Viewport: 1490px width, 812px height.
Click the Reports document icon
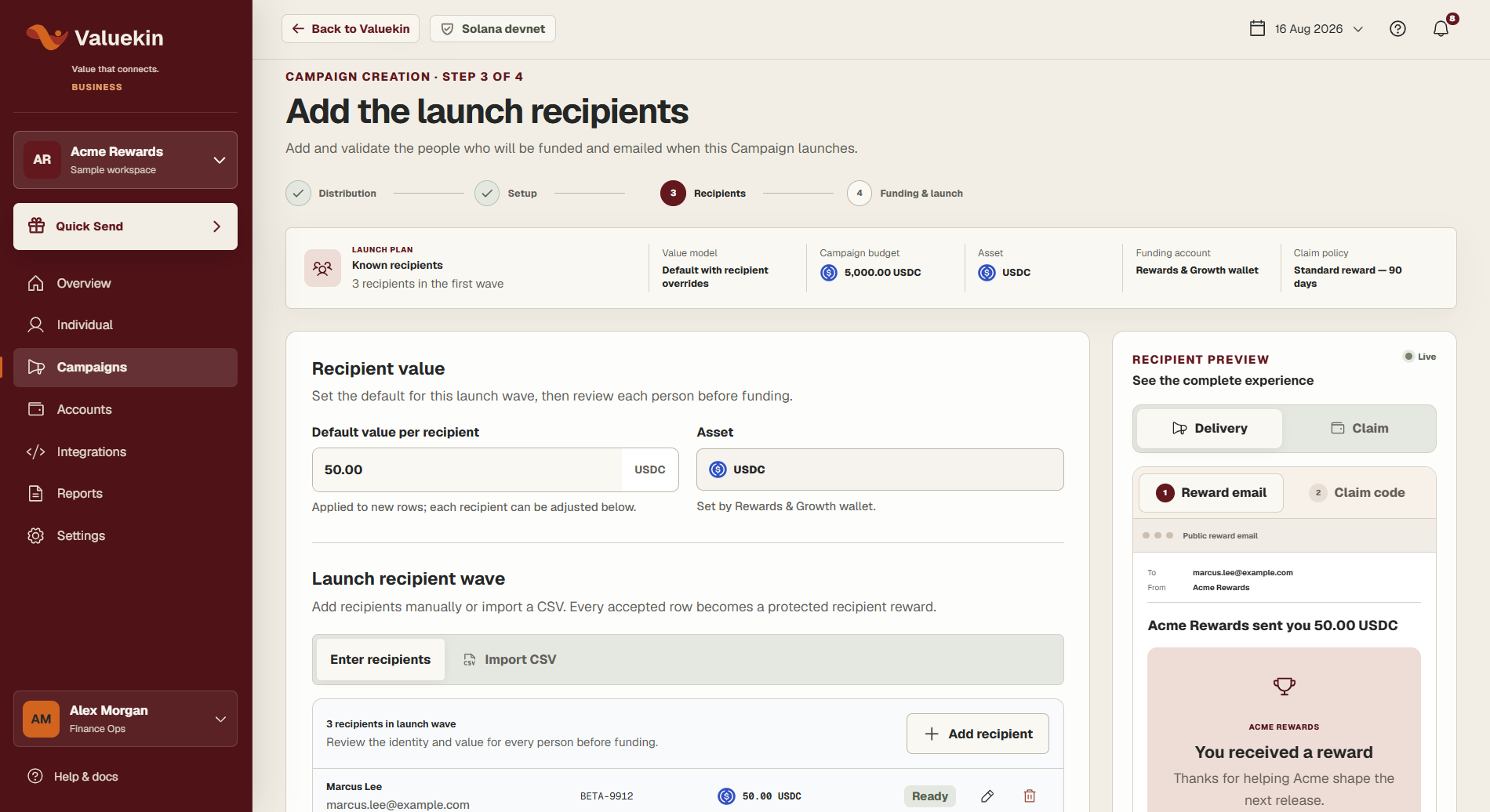coord(36,493)
